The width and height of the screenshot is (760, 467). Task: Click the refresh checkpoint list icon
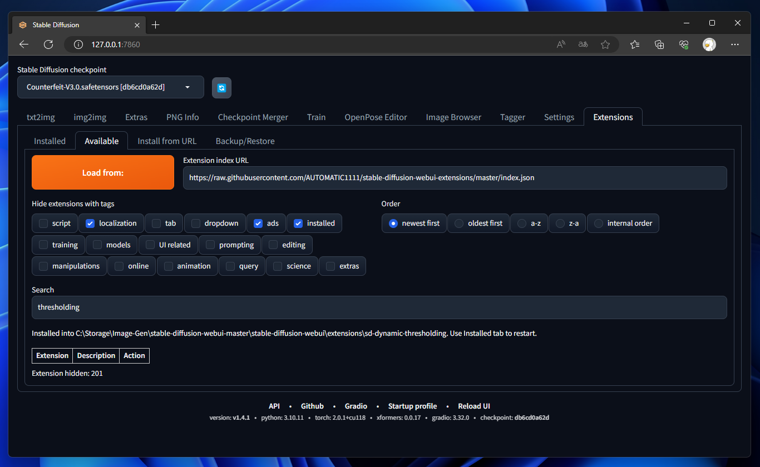click(222, 88)
